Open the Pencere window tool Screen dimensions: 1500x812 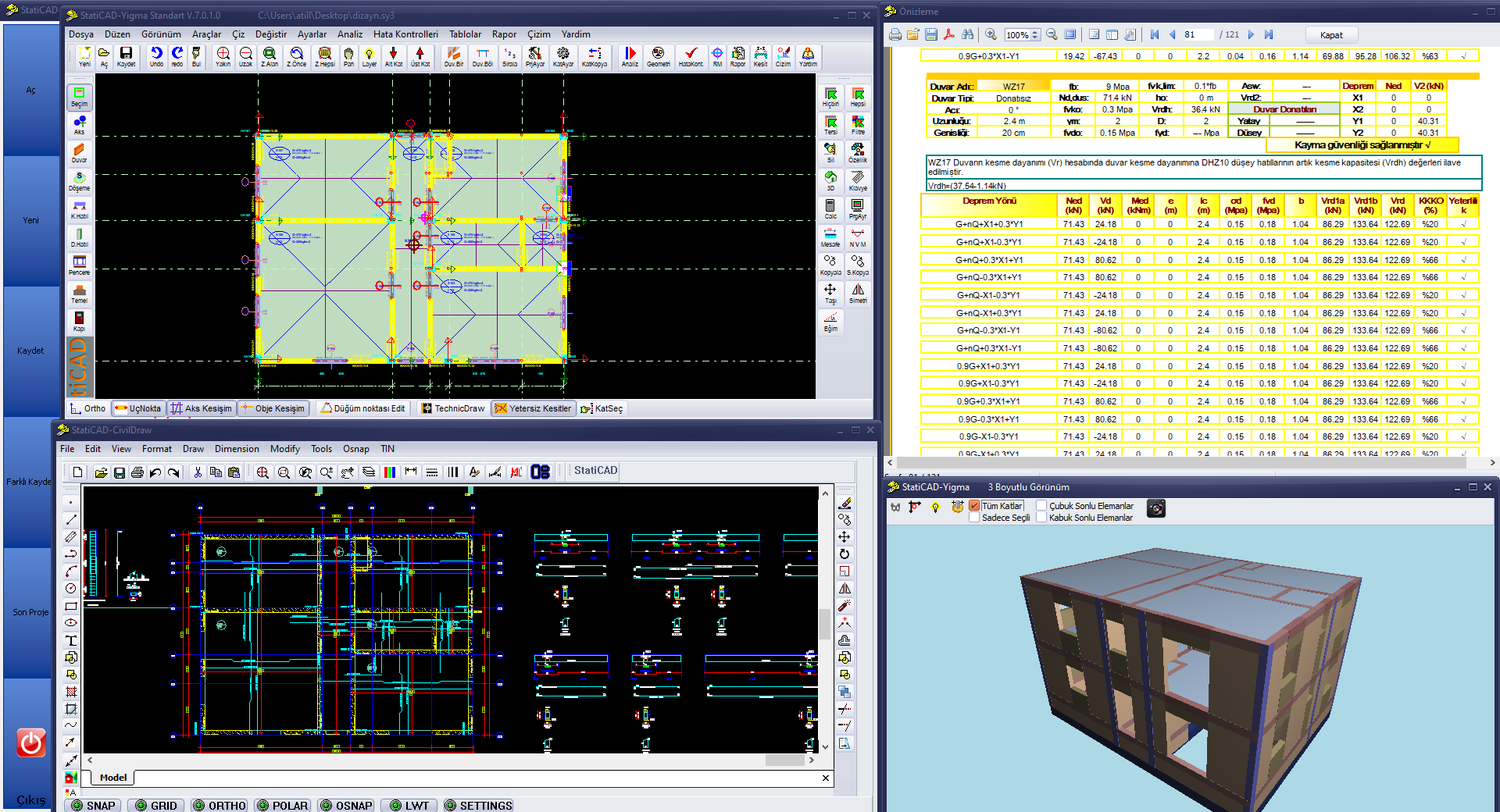click(x=79, y=265)
